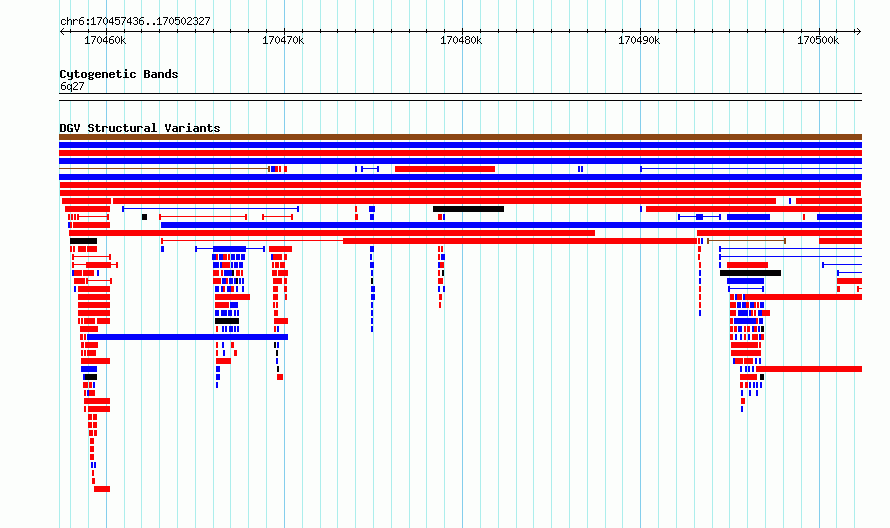This screenshot has width=890, height=528.
Task: Select the 6q27 band label
Action: (x=72, y=86)
